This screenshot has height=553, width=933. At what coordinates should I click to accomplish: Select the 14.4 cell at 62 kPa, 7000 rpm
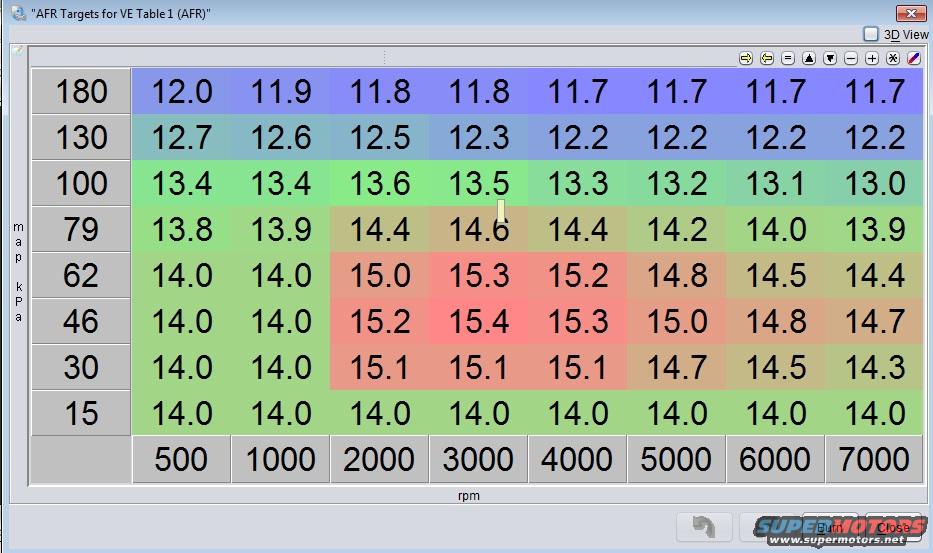[x=874, y=275]
